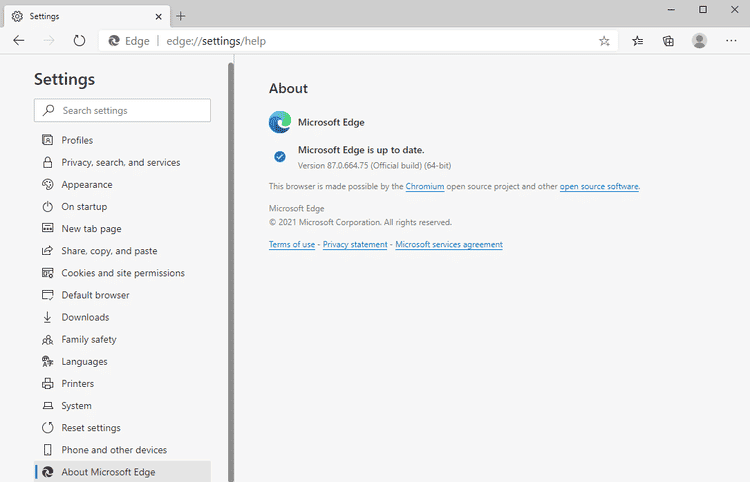Click the sidebar vertical scrollbar
Image resolution: width=750 pixels, height=482 pixels.
pyautogui.click(x=231, y=273)
